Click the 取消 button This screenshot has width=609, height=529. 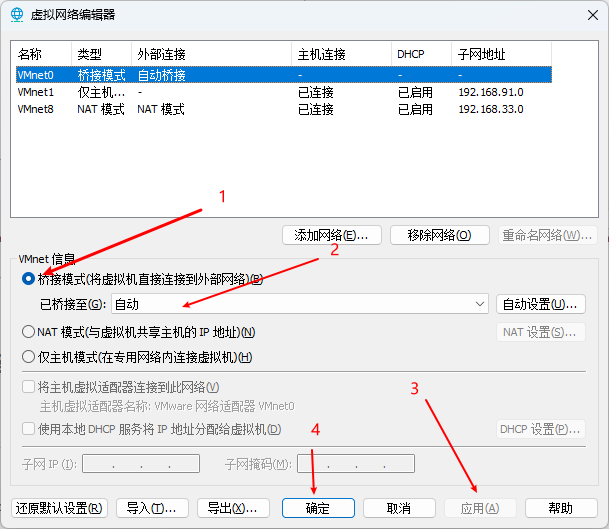399,508
